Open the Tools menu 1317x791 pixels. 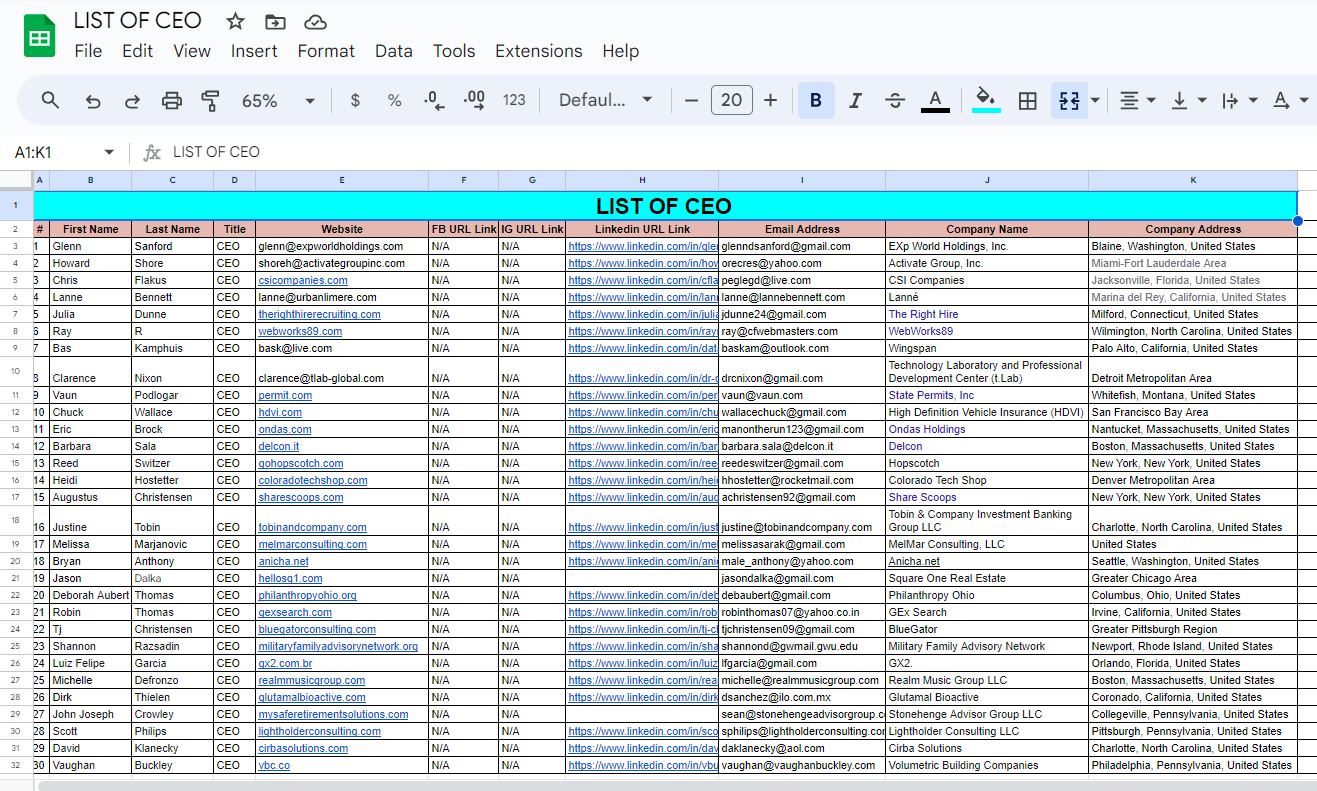pos(454,51)
